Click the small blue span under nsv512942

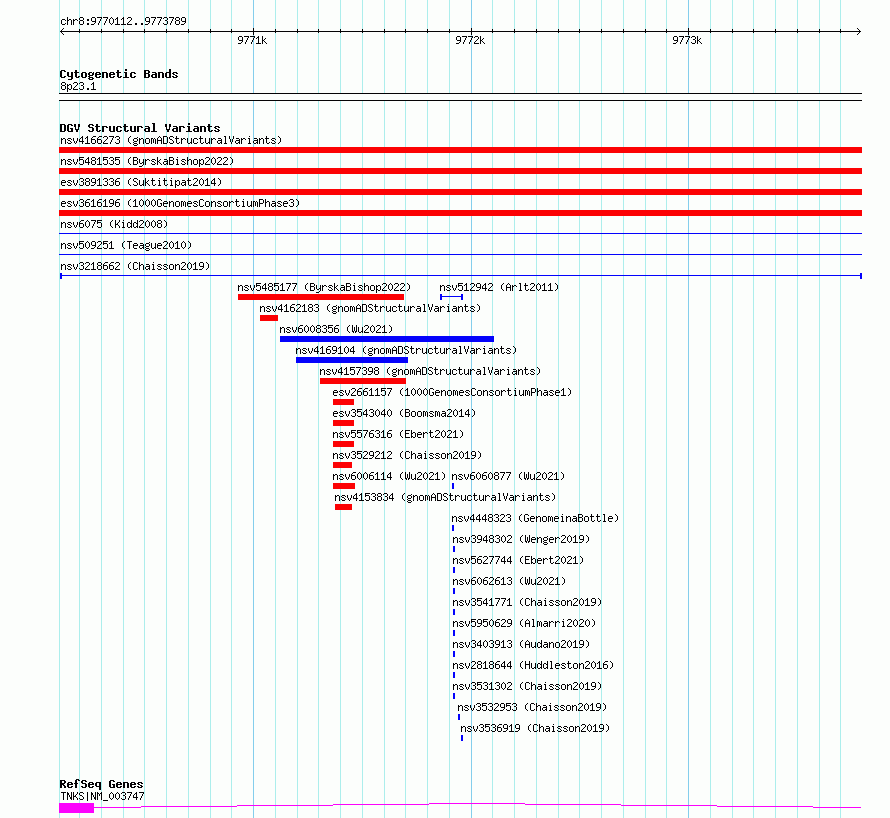point(451,297)
